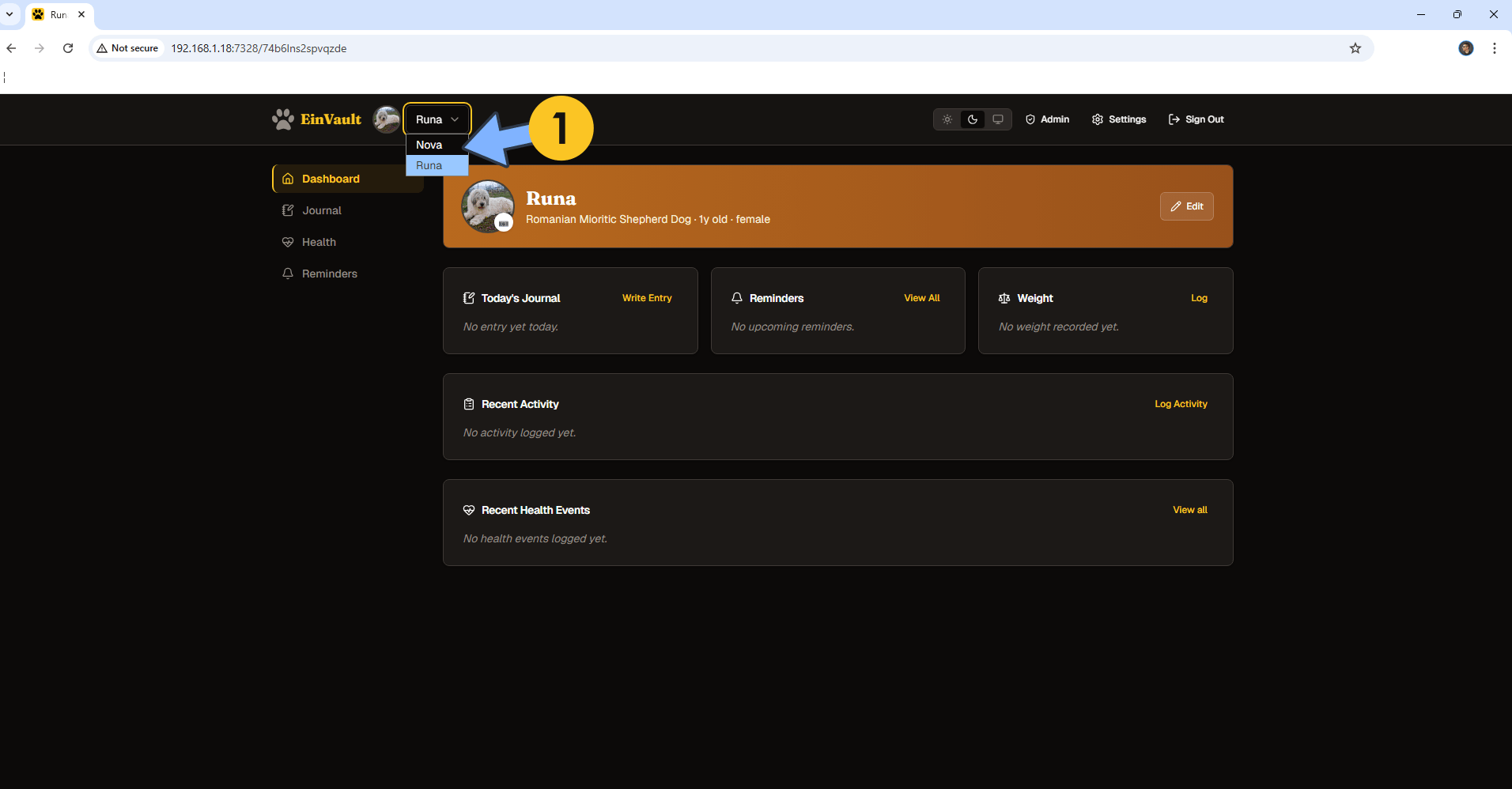This screenshot has height=789, width=1512.
Task: Open Settings gear in header
Action: [x=1098, y=119]
